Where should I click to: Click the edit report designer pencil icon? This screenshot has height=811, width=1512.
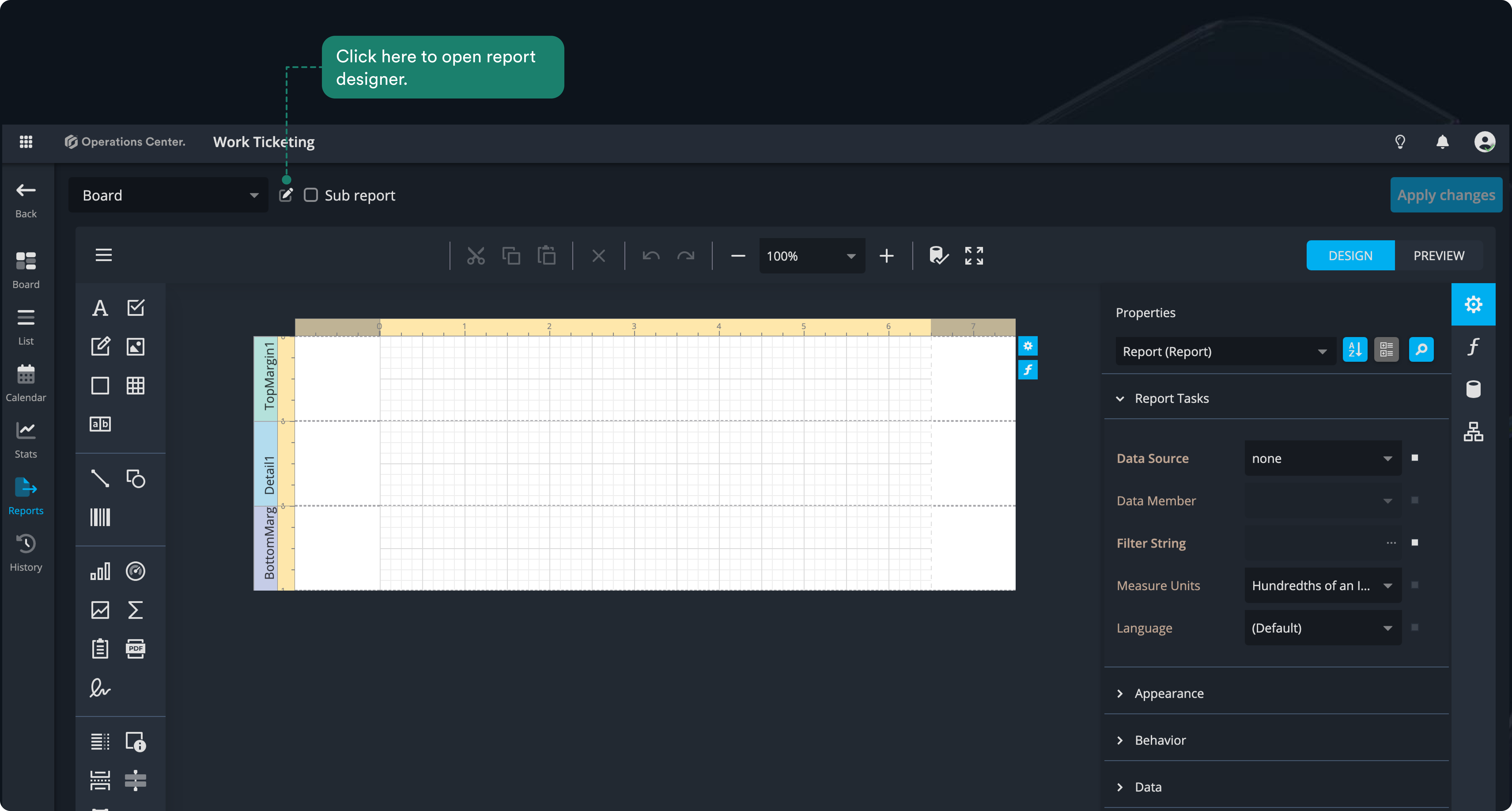pos(286,195)
